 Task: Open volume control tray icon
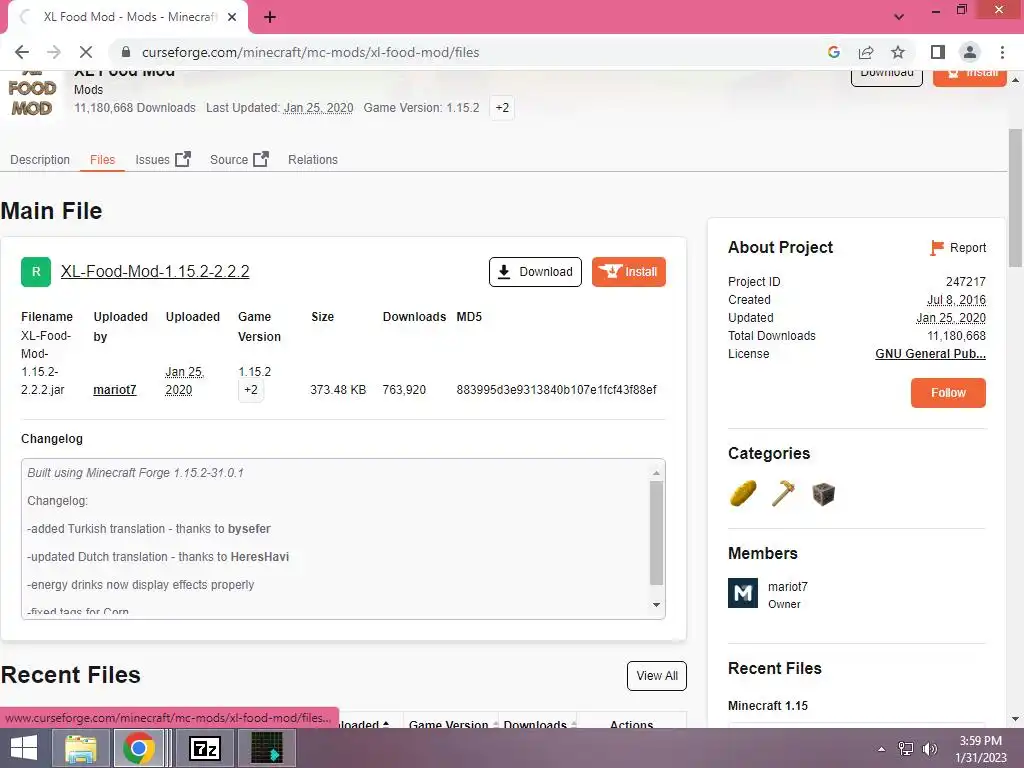tap(929, 749)
